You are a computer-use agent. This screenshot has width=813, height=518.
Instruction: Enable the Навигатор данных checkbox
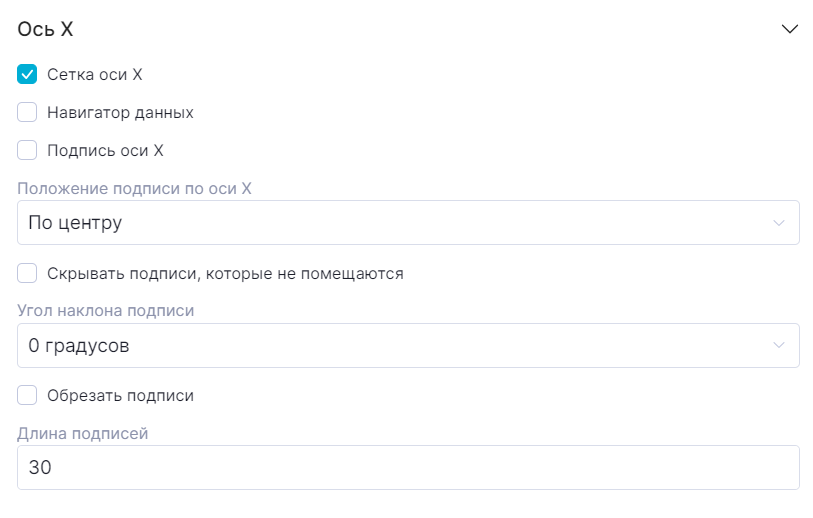[x=27, y=113]
